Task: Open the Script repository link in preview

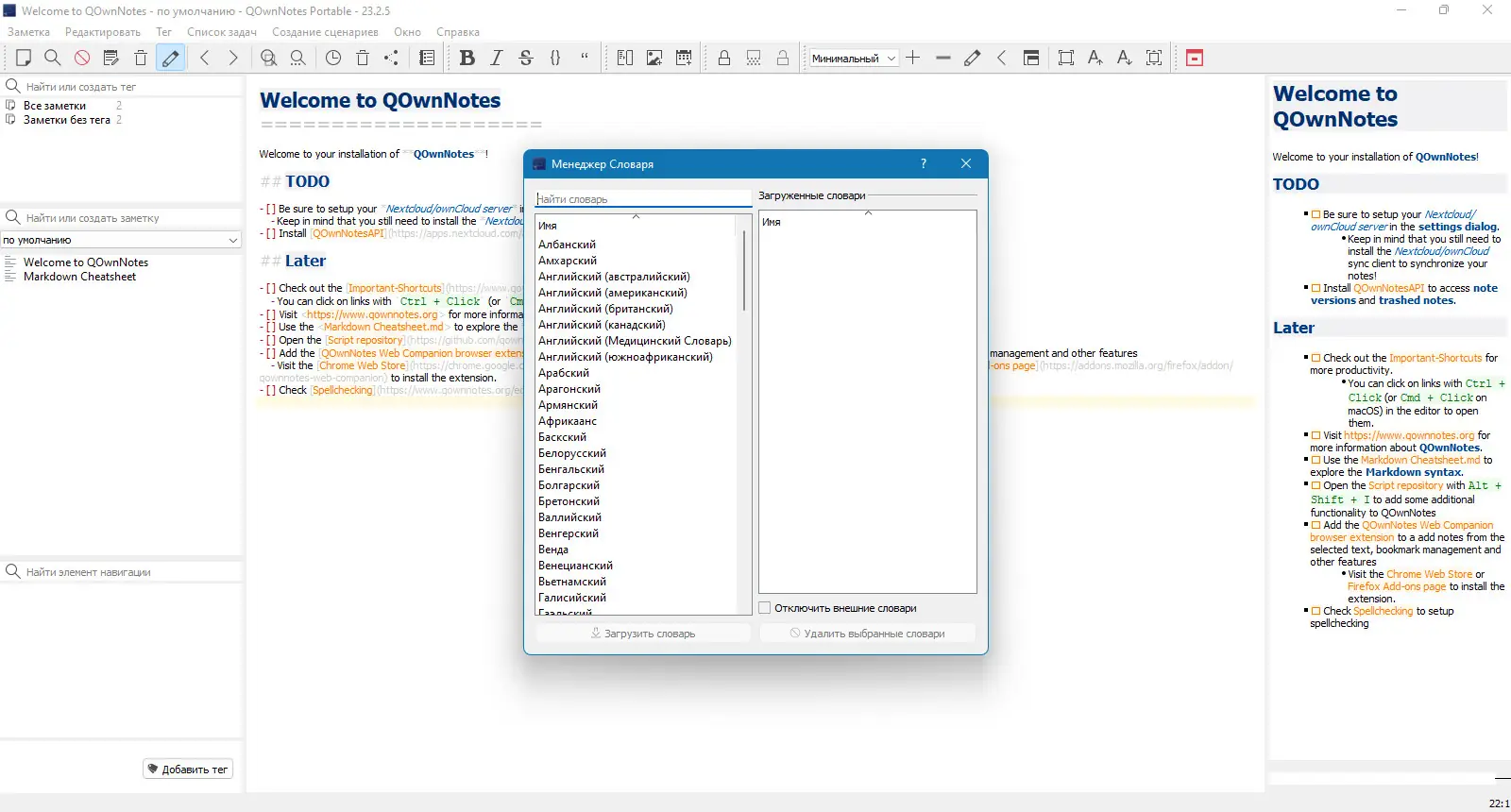Action: [1405, 485]
